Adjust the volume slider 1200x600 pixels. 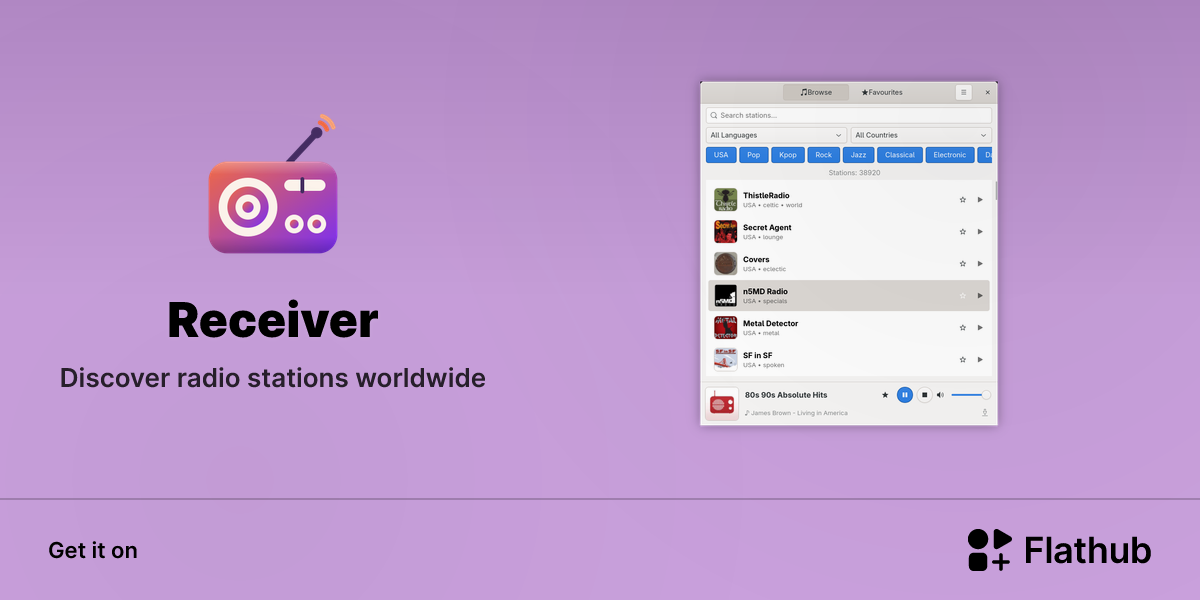tap(971, 395)
